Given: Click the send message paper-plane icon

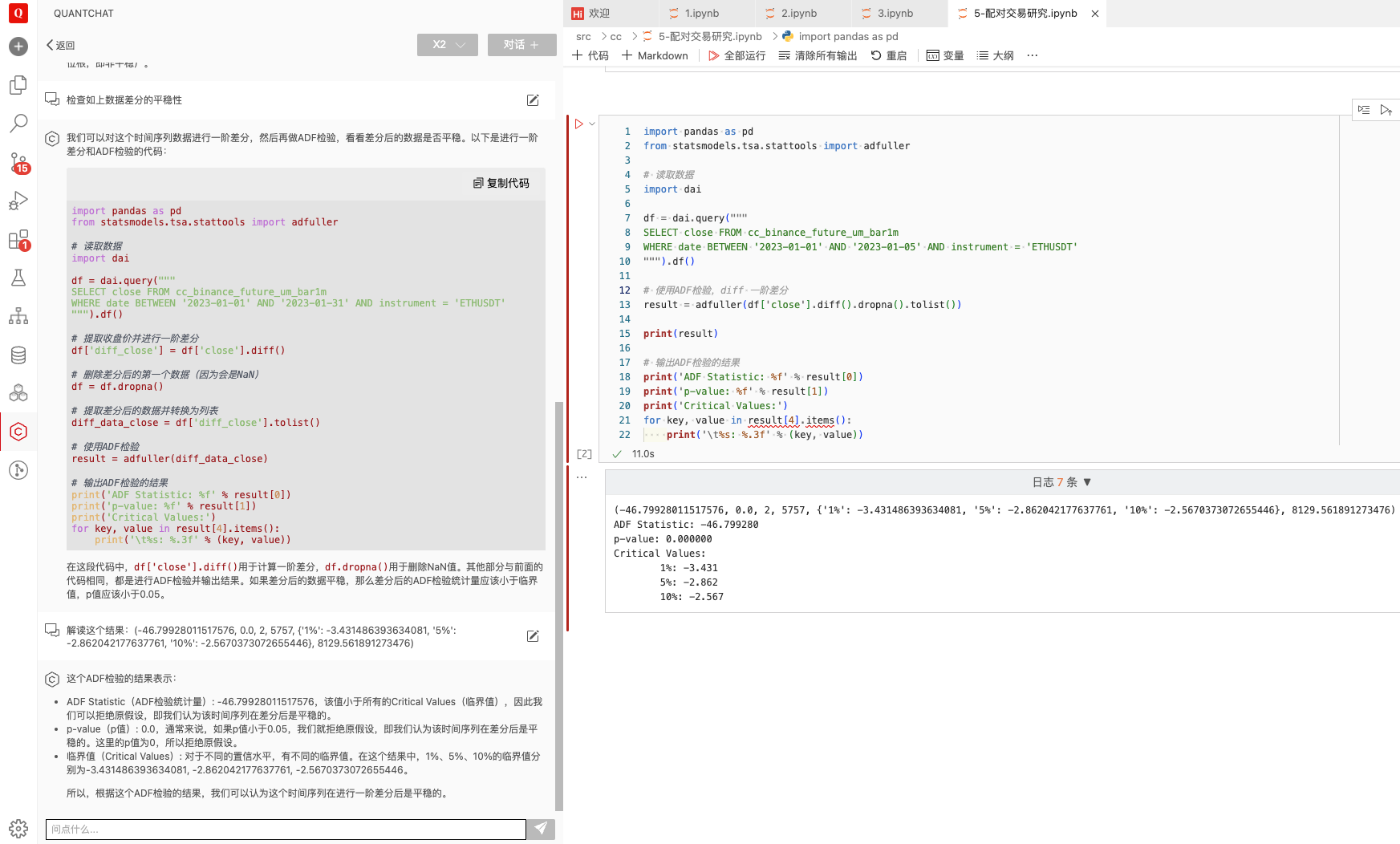Looking at the screenshot, I should point(541,829).
